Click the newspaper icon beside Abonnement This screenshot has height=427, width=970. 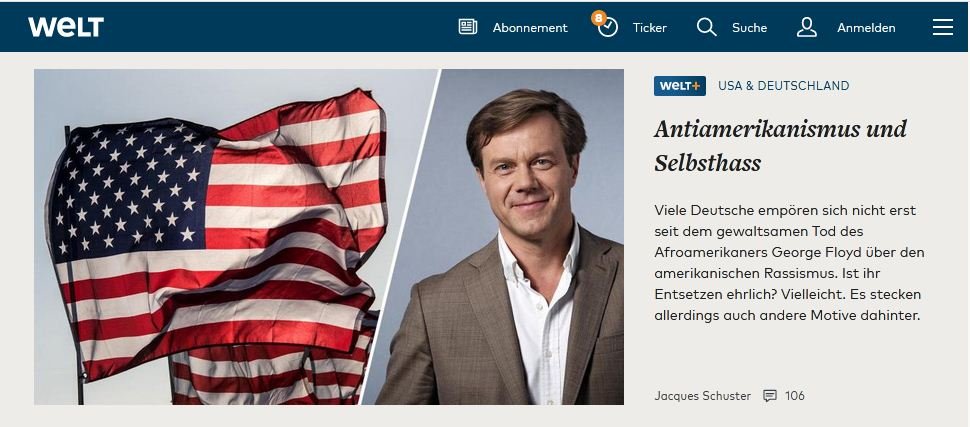(468, 27)
